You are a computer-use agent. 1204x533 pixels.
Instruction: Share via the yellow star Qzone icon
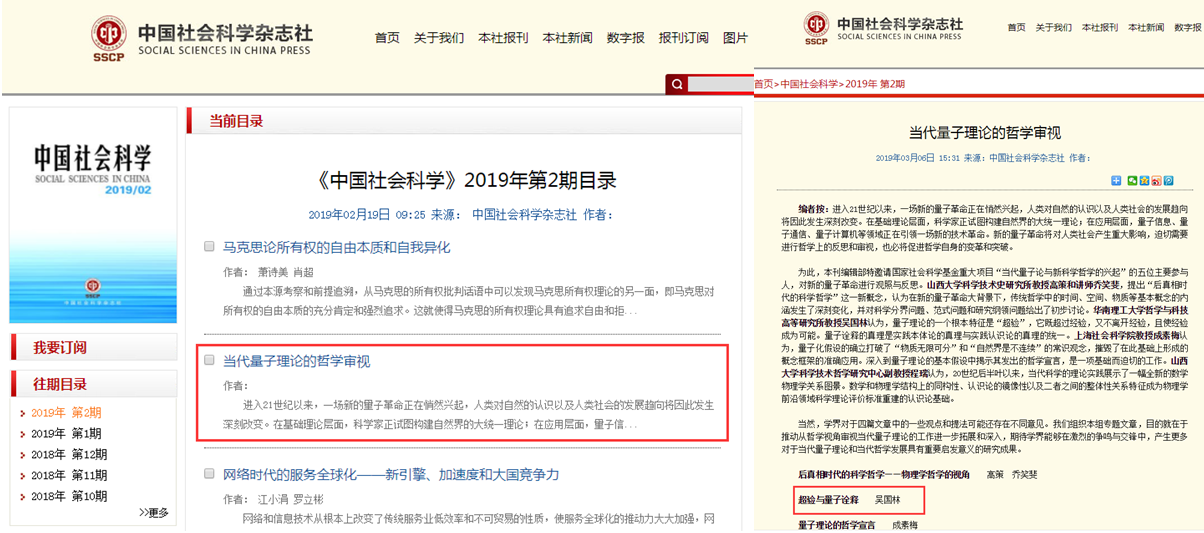click(1145, 181)
